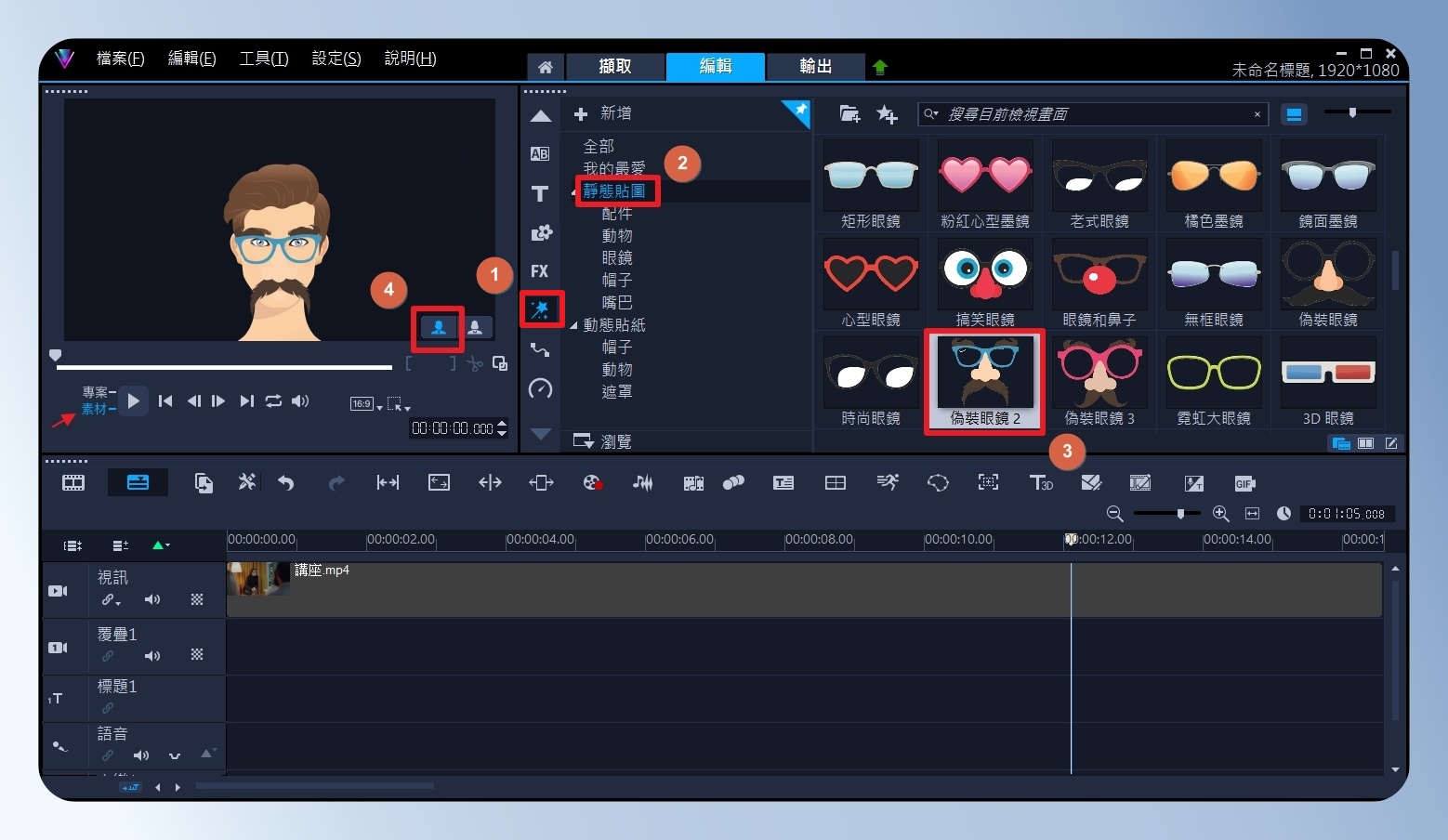Collapse the 動態貼紙 tree category
The width and height of the screenshot is (1448, 840).
(573, 325)
